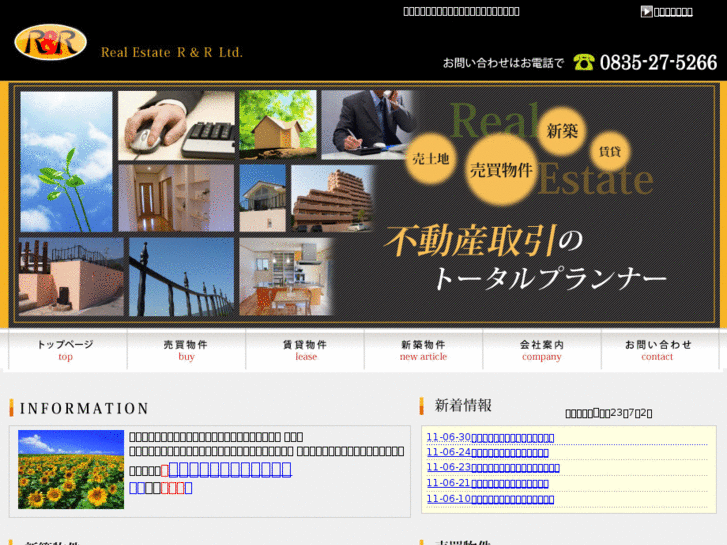Click the 売土地 circle in banner
Screen dimensions: 727x545
pyautogui.click(x=430, y=159)
